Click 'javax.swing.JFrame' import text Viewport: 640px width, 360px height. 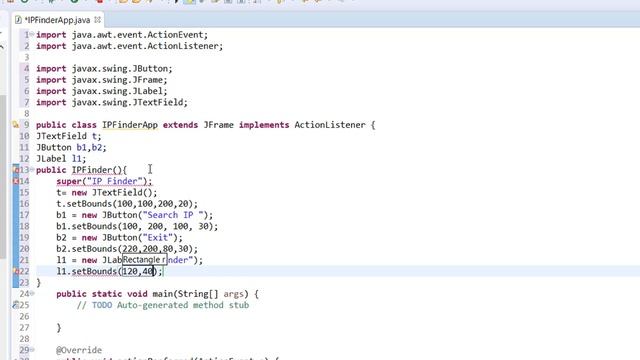117,80
